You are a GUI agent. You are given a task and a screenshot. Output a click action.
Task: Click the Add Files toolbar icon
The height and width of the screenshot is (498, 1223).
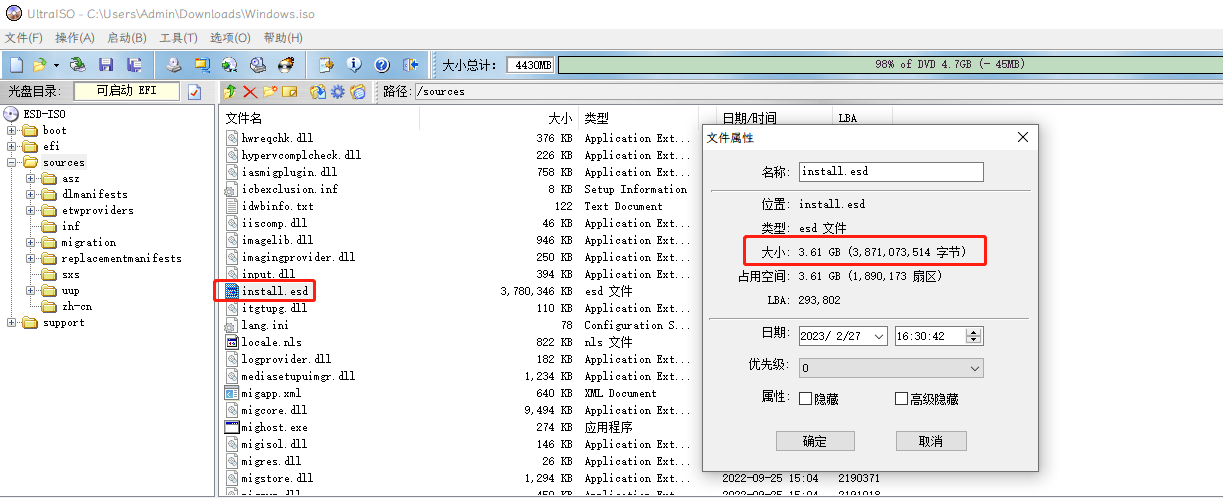click(x=326, y=65)
